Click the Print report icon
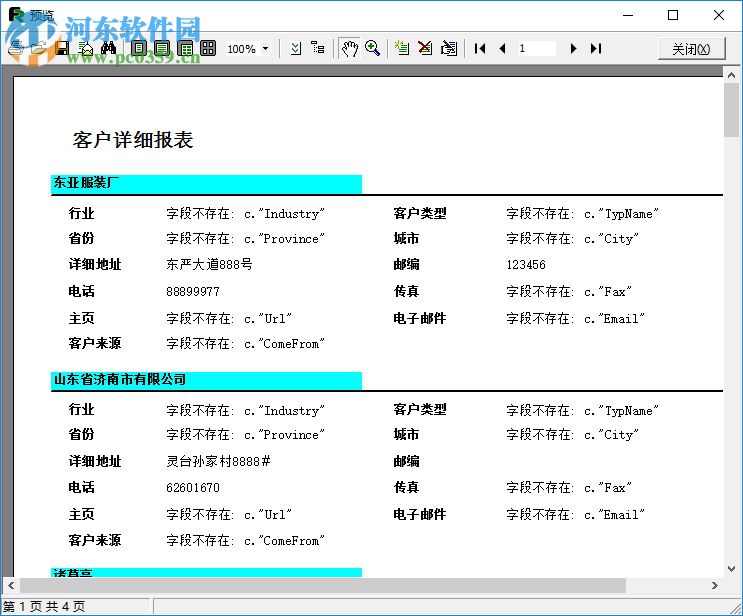 click(17, 48)
